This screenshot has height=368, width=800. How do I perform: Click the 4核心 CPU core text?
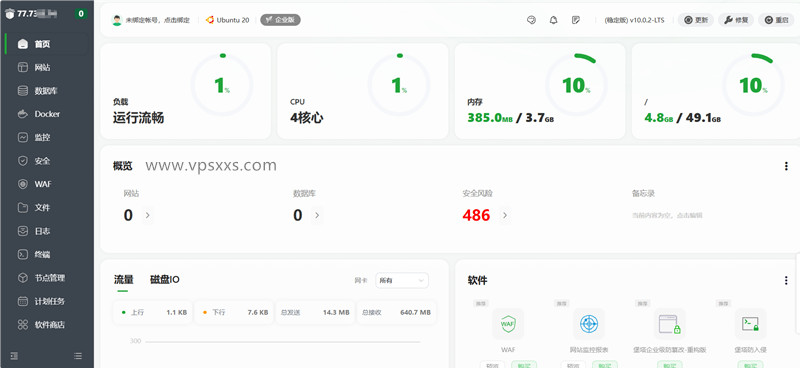tap(307, 118)
